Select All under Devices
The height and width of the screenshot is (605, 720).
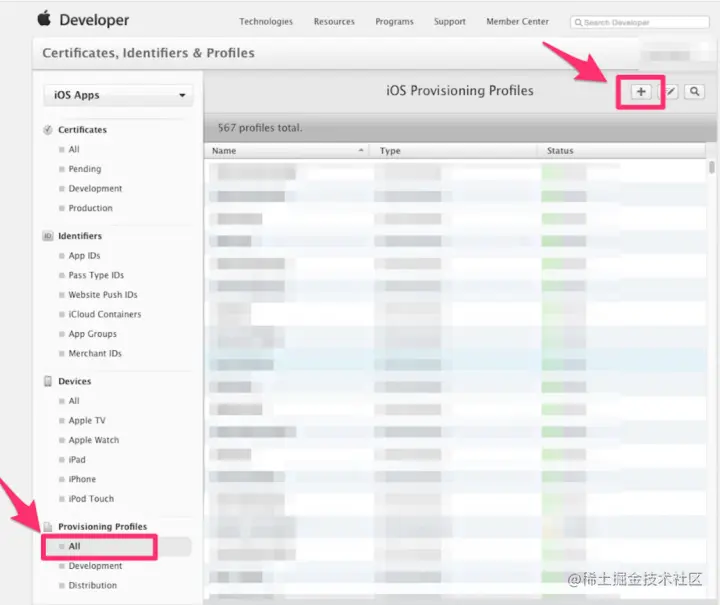coord(74,401)
